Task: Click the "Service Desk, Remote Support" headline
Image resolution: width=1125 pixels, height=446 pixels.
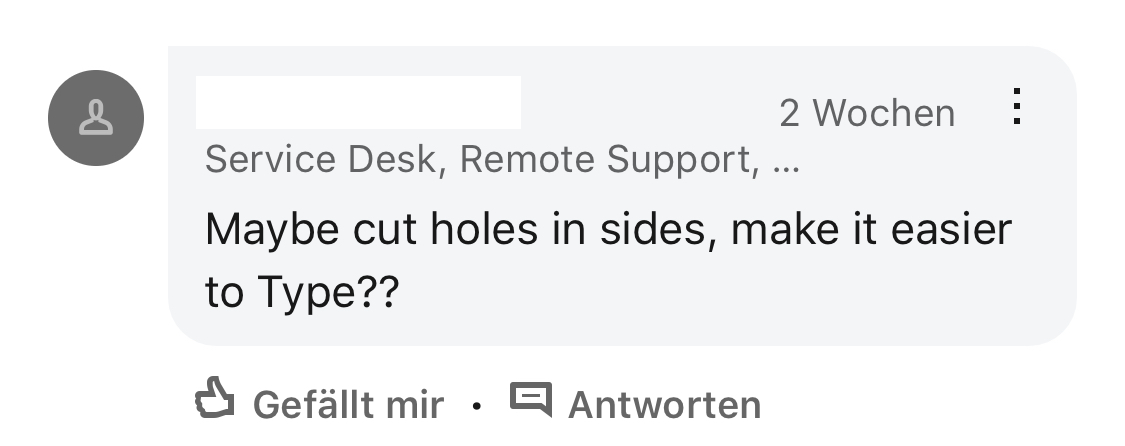Action: coord(478,160)
